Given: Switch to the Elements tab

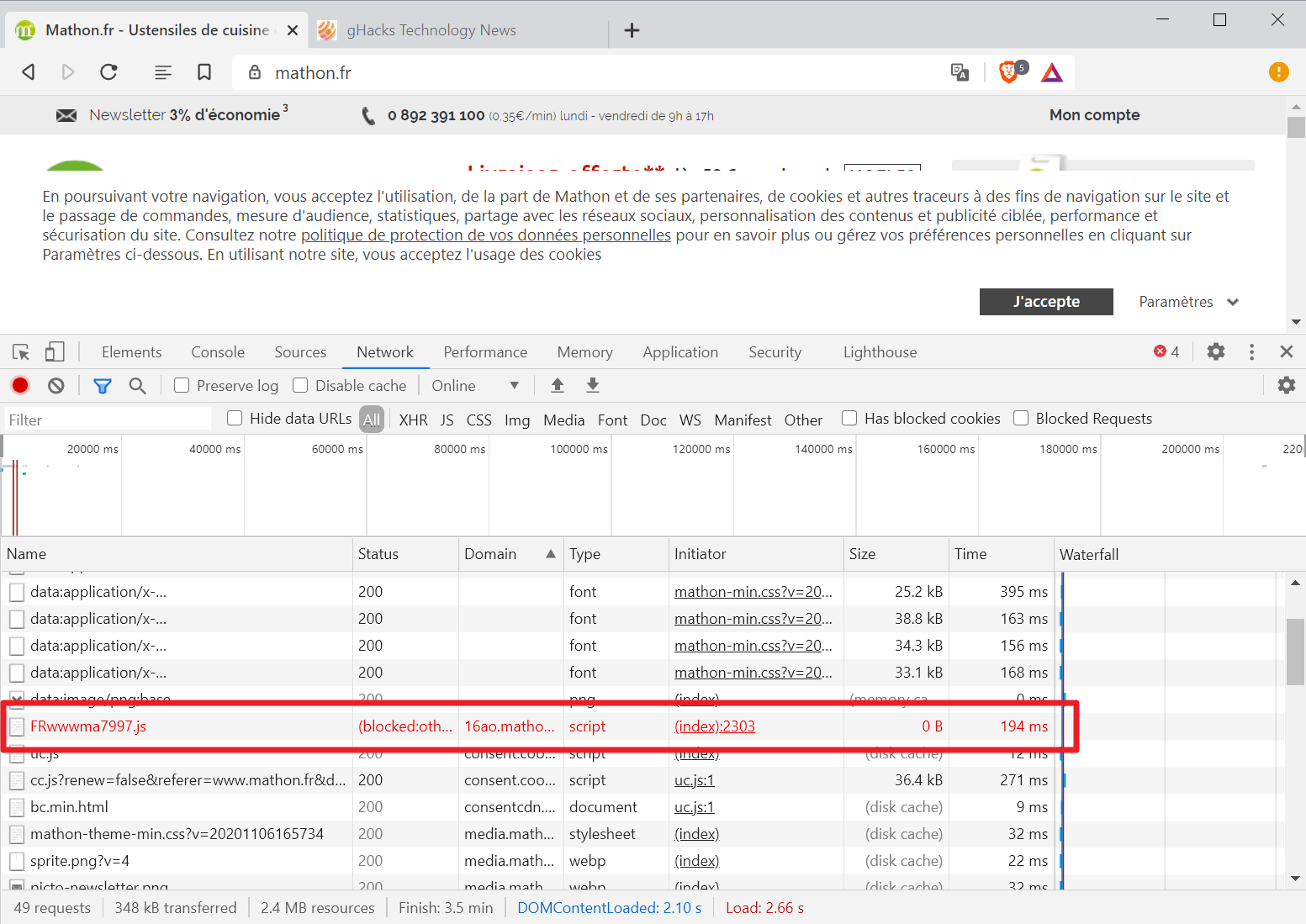Looking at the screenshot, I should point(131,352).
